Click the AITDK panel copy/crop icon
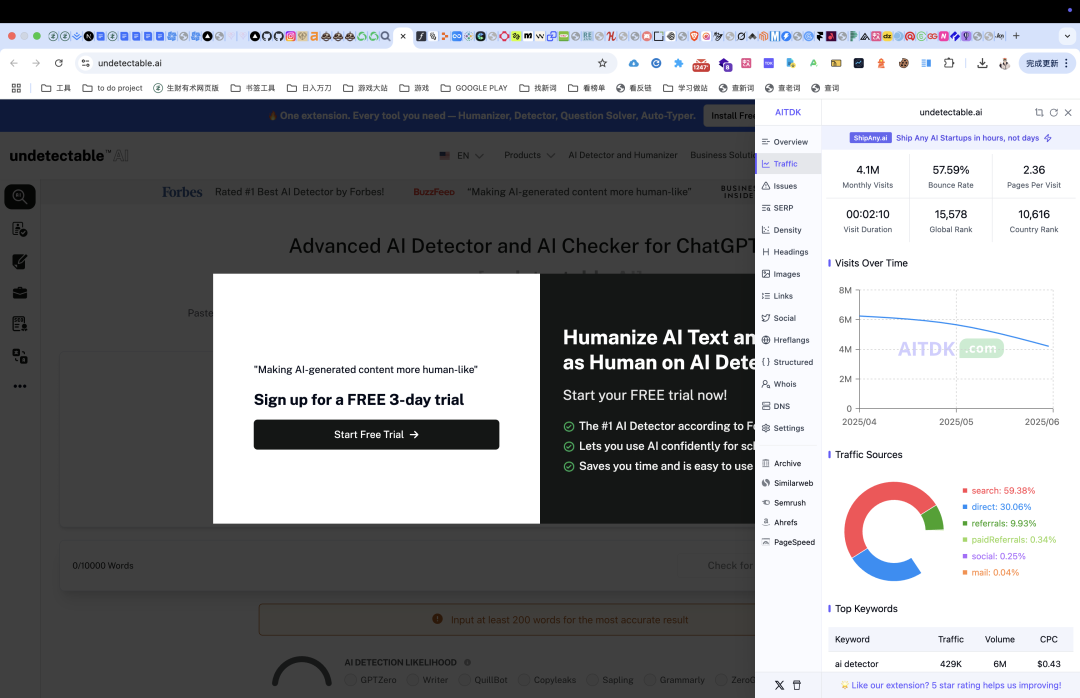This screenshot has width=1080, height=698. [1039, 112]
